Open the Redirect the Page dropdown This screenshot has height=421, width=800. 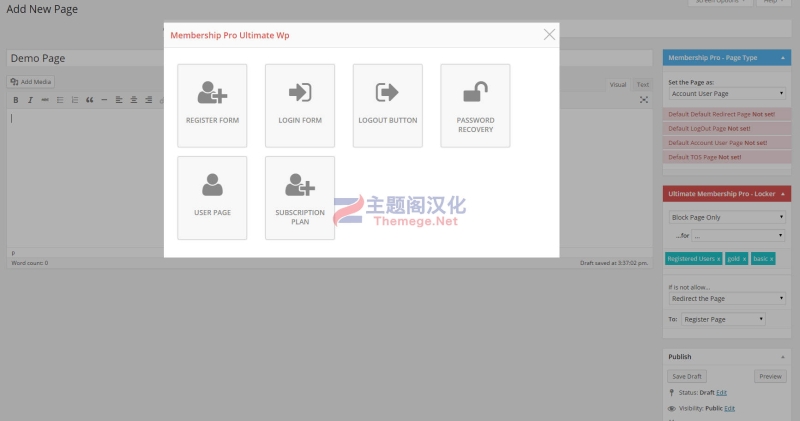[727, 299]
